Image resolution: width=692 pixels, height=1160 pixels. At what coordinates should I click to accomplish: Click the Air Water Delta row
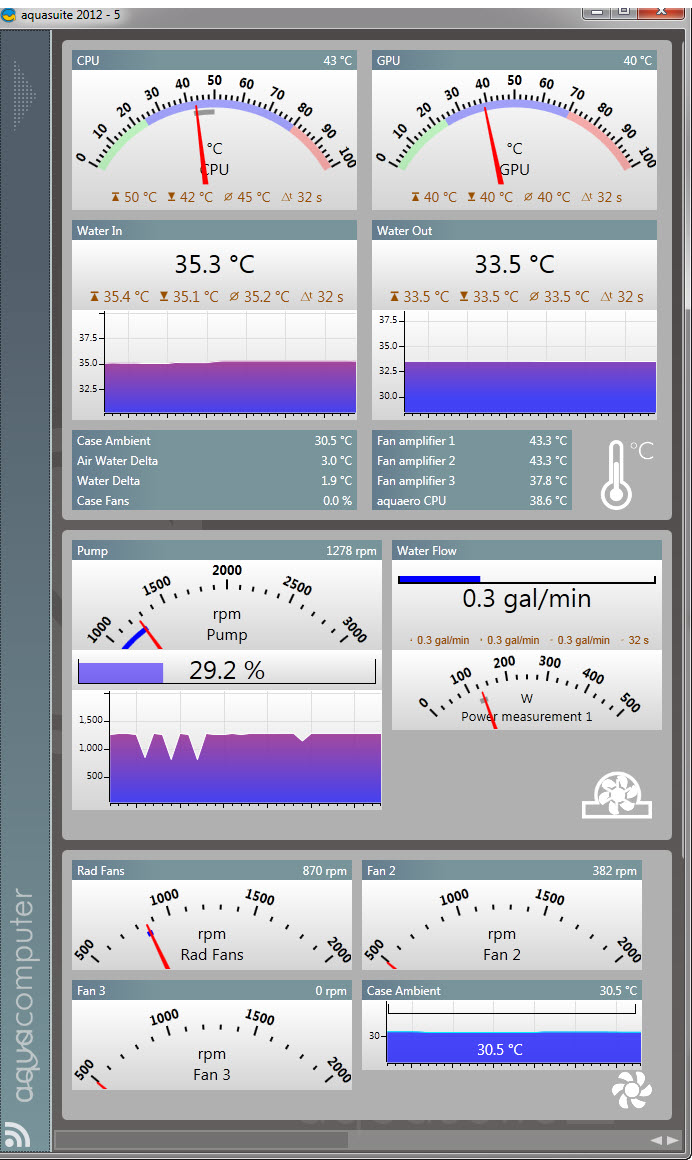click(214, 461)
